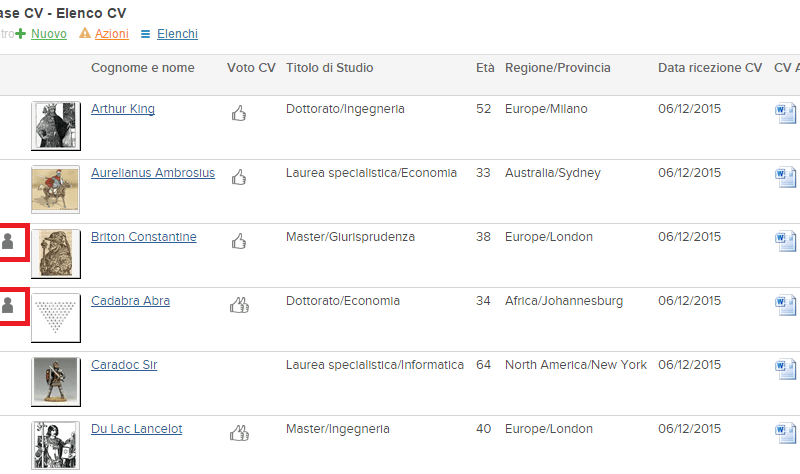Click person icon beside Cadabra Abra
The width and height of the screenshot is (800, 474).
[9, 305]
